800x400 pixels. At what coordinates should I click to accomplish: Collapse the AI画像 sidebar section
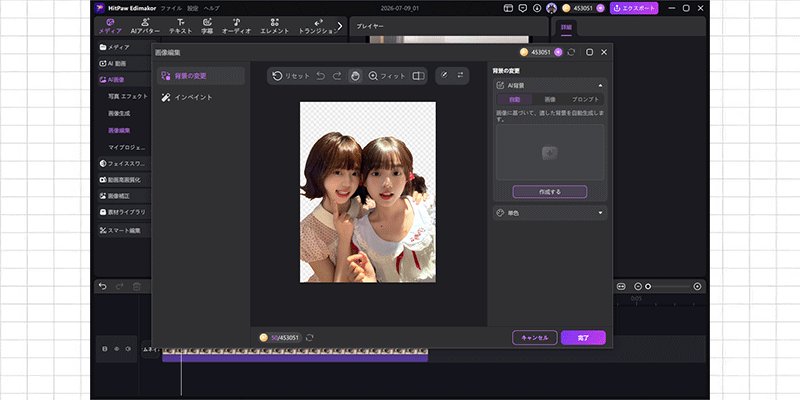tap(124, 80)
